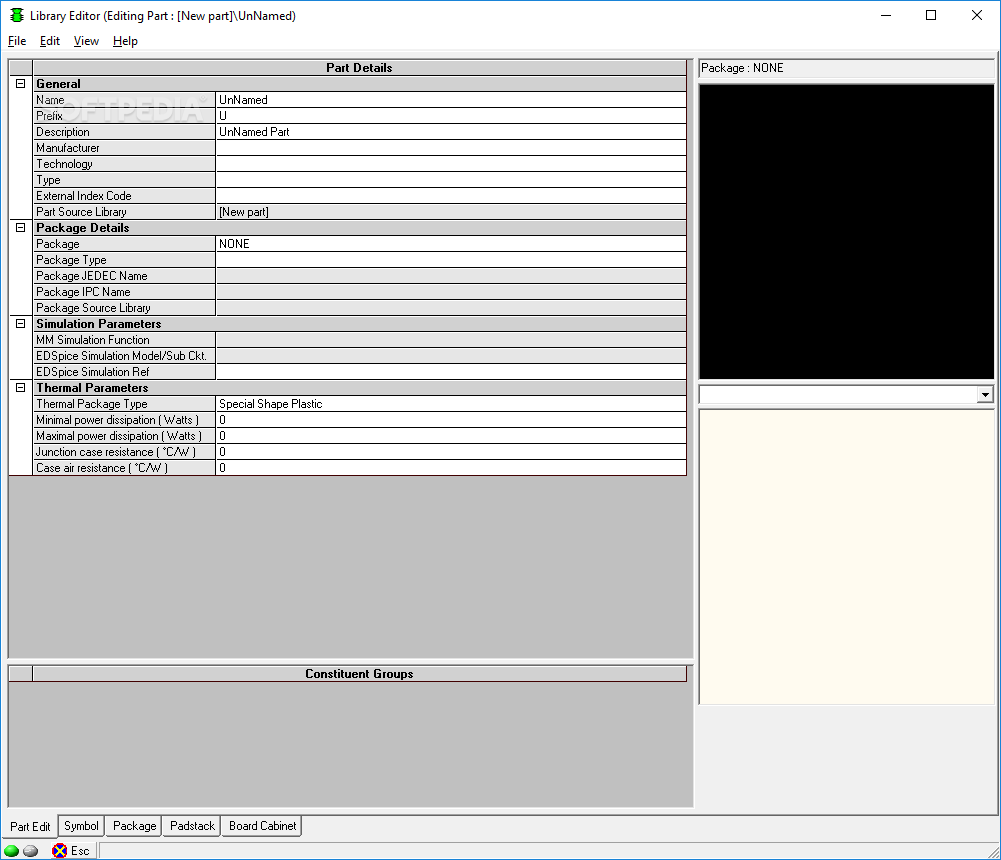Click the Part Source Library value

(451, 211)
